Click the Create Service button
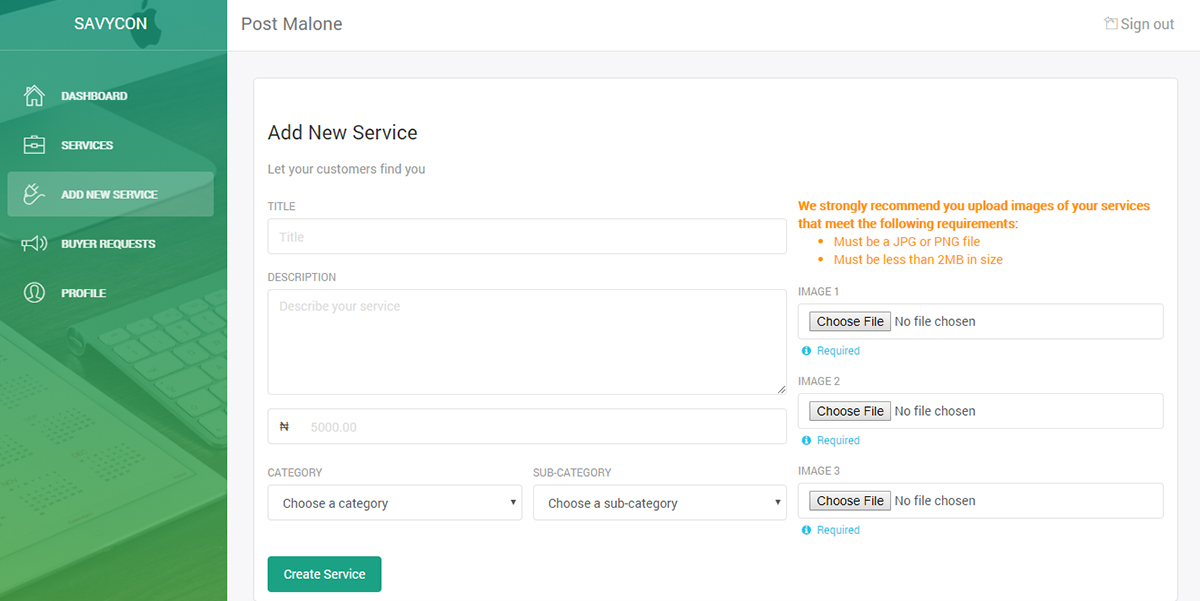 click(325, 574)
